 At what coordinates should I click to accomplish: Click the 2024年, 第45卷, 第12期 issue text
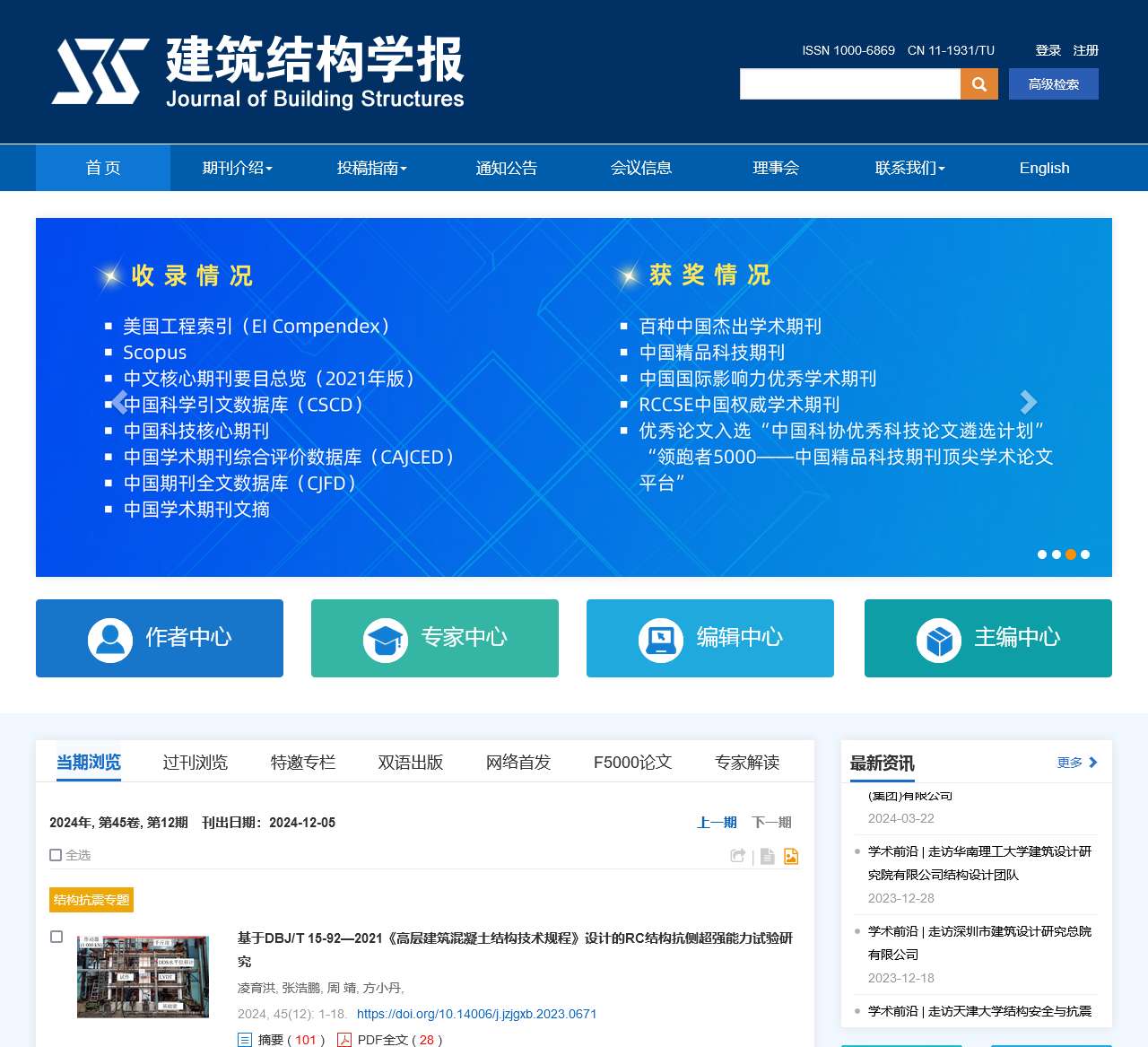pos(118,823)
